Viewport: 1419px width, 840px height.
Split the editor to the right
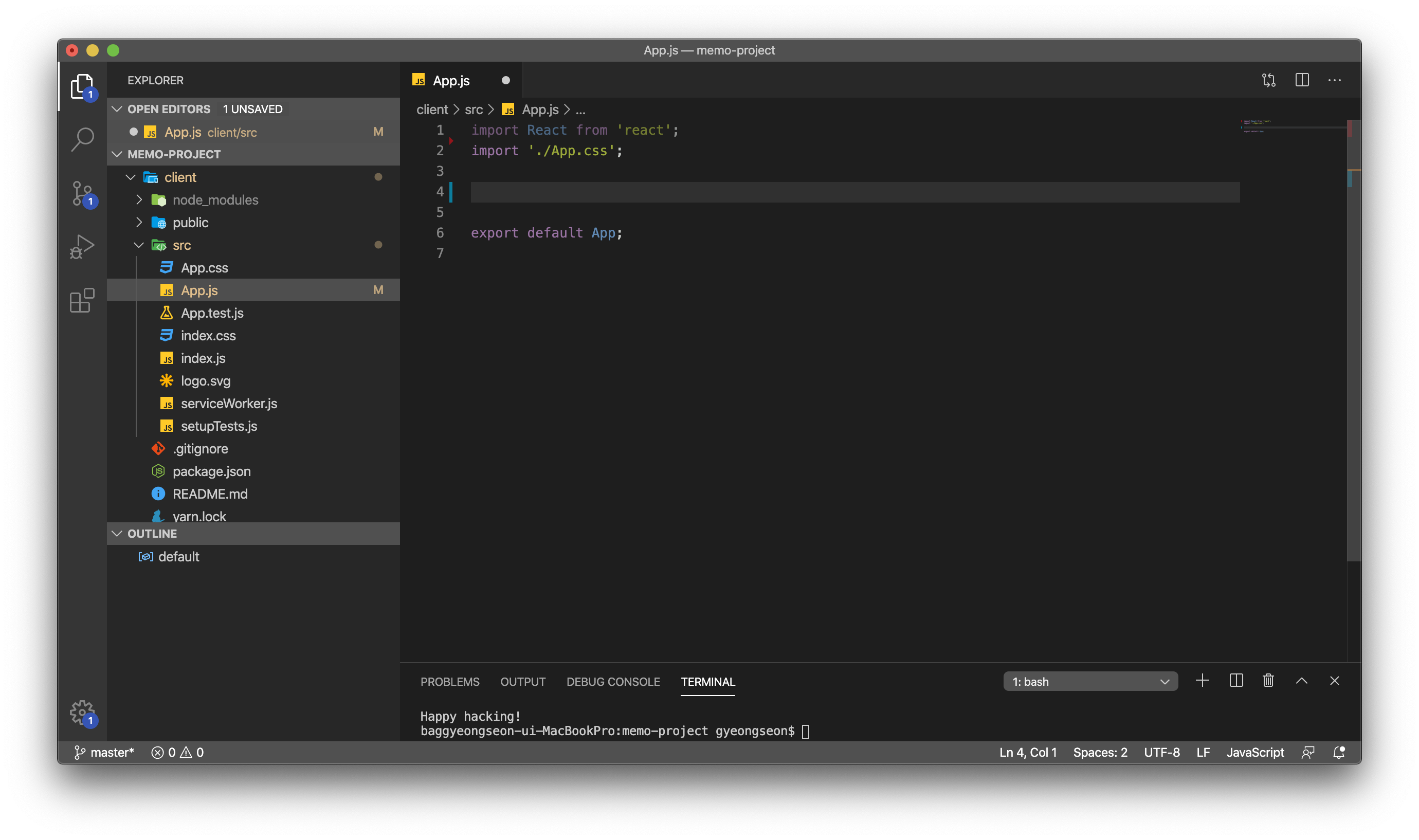[1302, 80]
